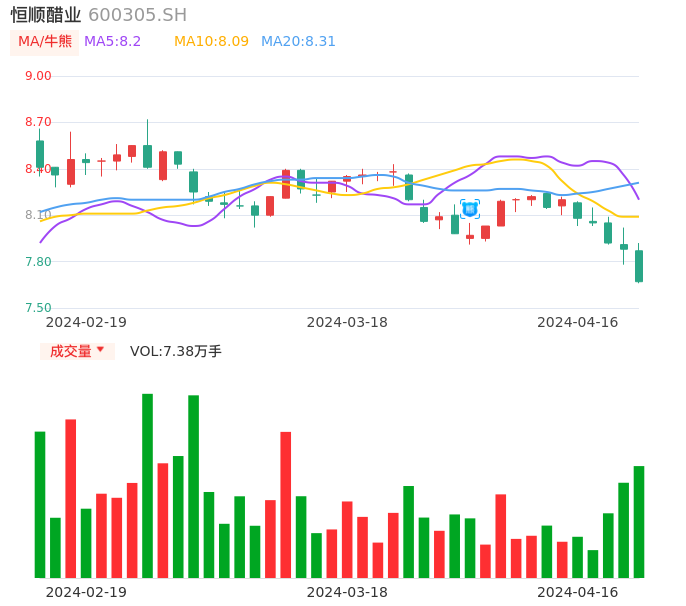686x606 pixels.
Task: Click the 7.50 price axis label
Action: point(38,308)
